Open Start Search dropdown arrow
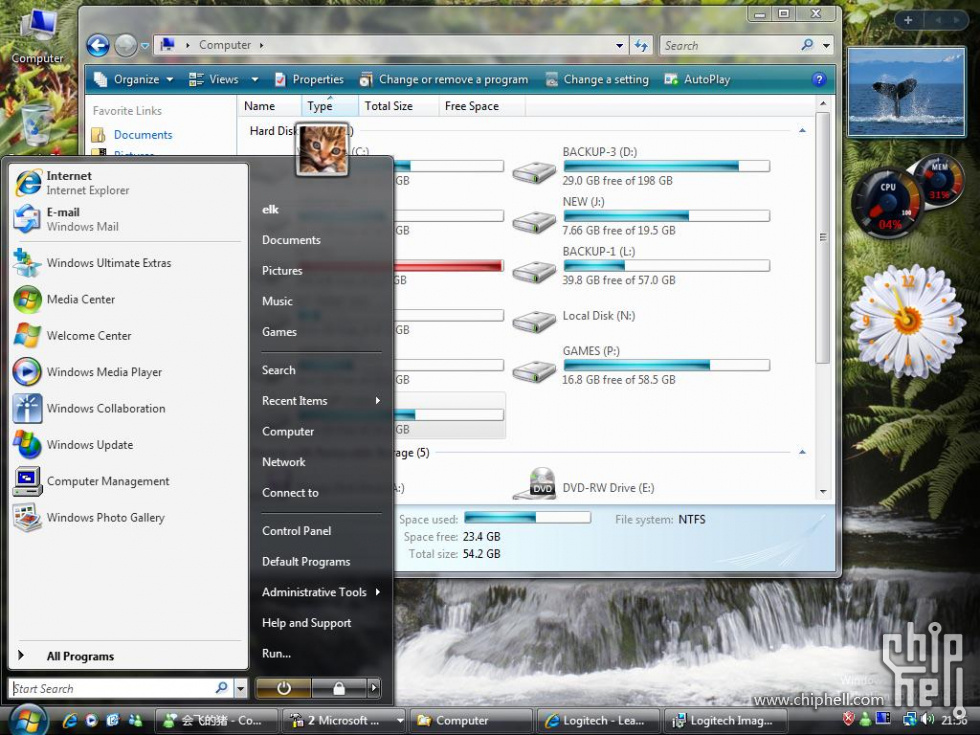 tap(241, 688)
